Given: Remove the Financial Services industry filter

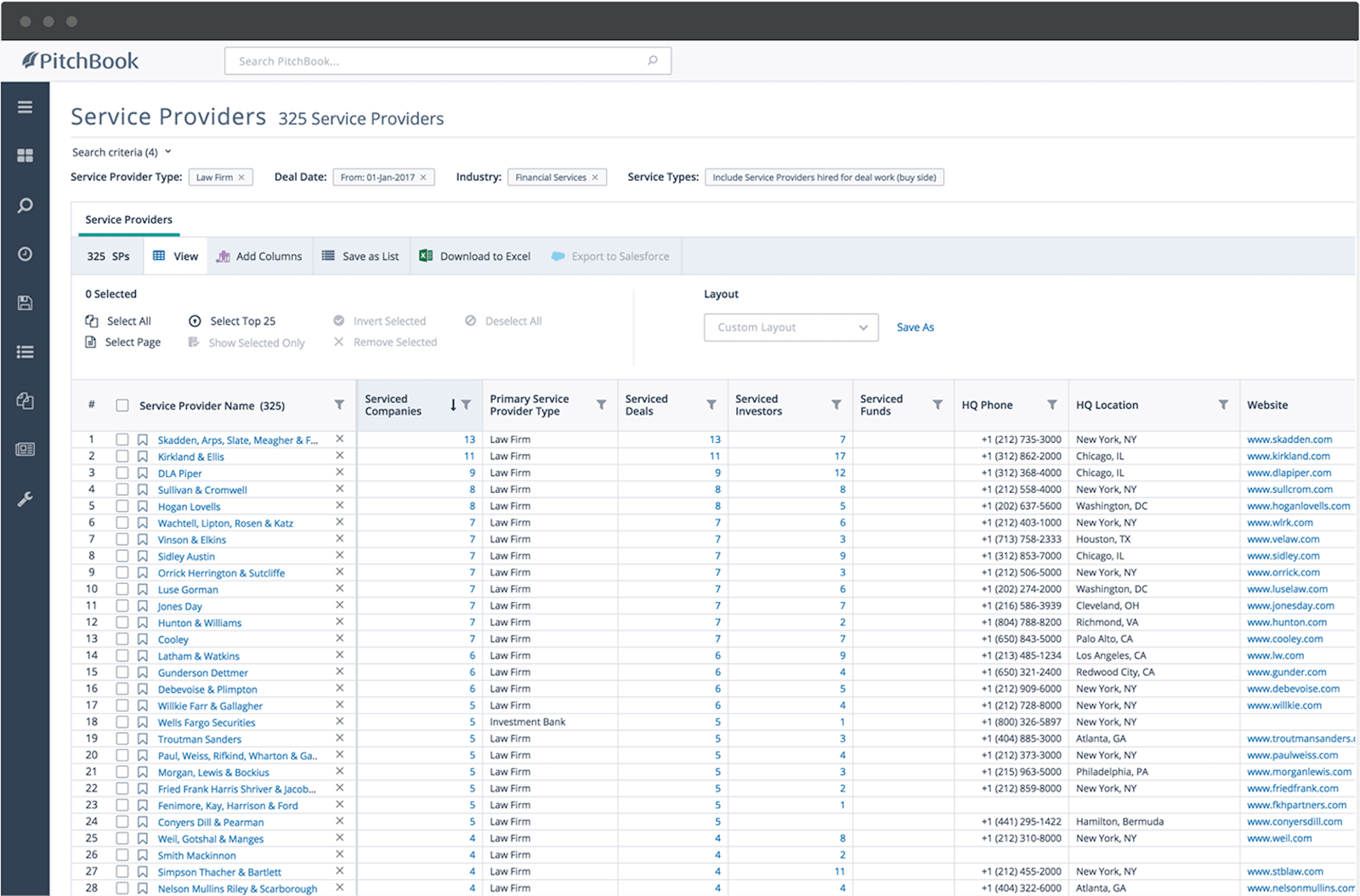Looking at the screenshot, I should [x=595, y=178].
